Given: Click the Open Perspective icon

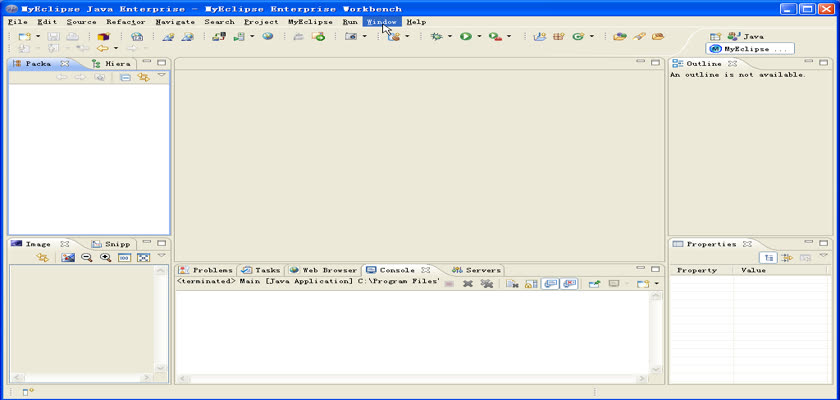Looking at the screenshot, I should tap(715, 36).
